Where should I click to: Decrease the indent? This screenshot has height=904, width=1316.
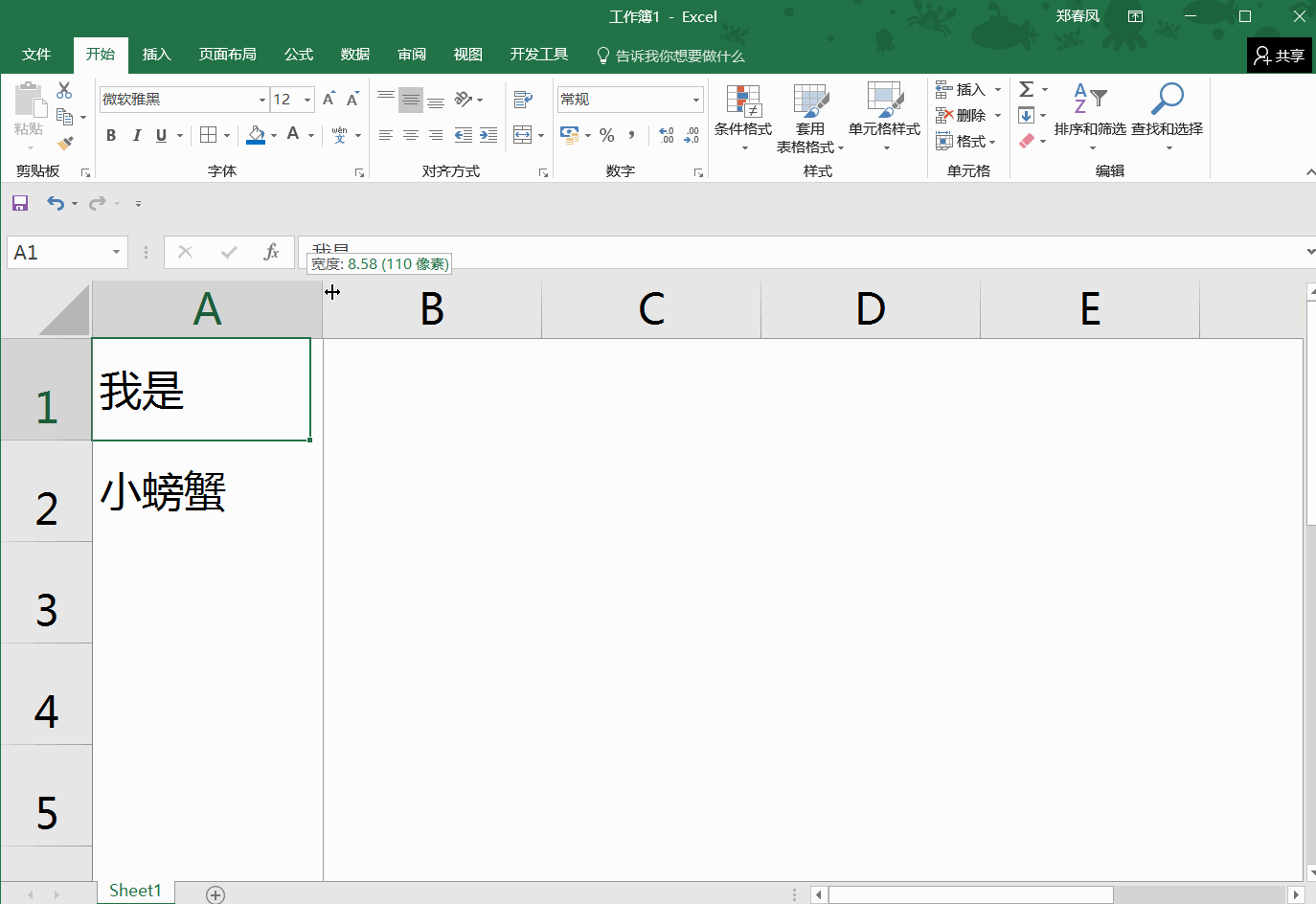[x=464, y=135]
